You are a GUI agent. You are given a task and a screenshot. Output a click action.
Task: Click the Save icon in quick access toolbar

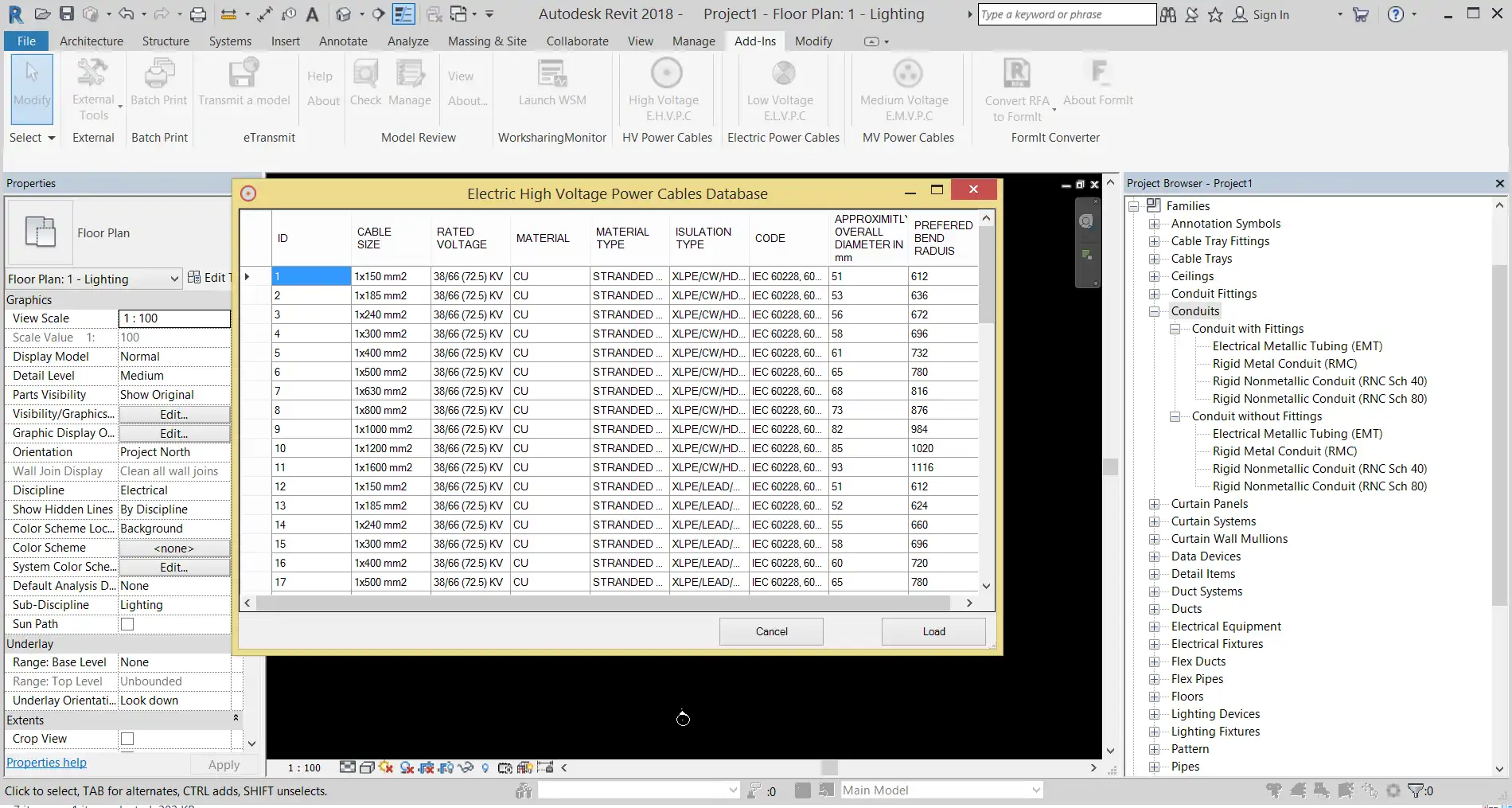[67, 14]
